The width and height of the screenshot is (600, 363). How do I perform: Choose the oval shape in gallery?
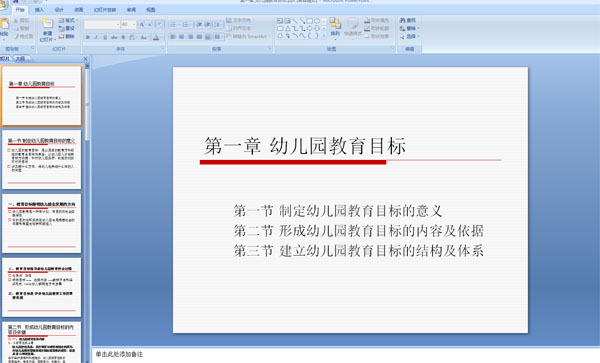(x=317, y=21)
